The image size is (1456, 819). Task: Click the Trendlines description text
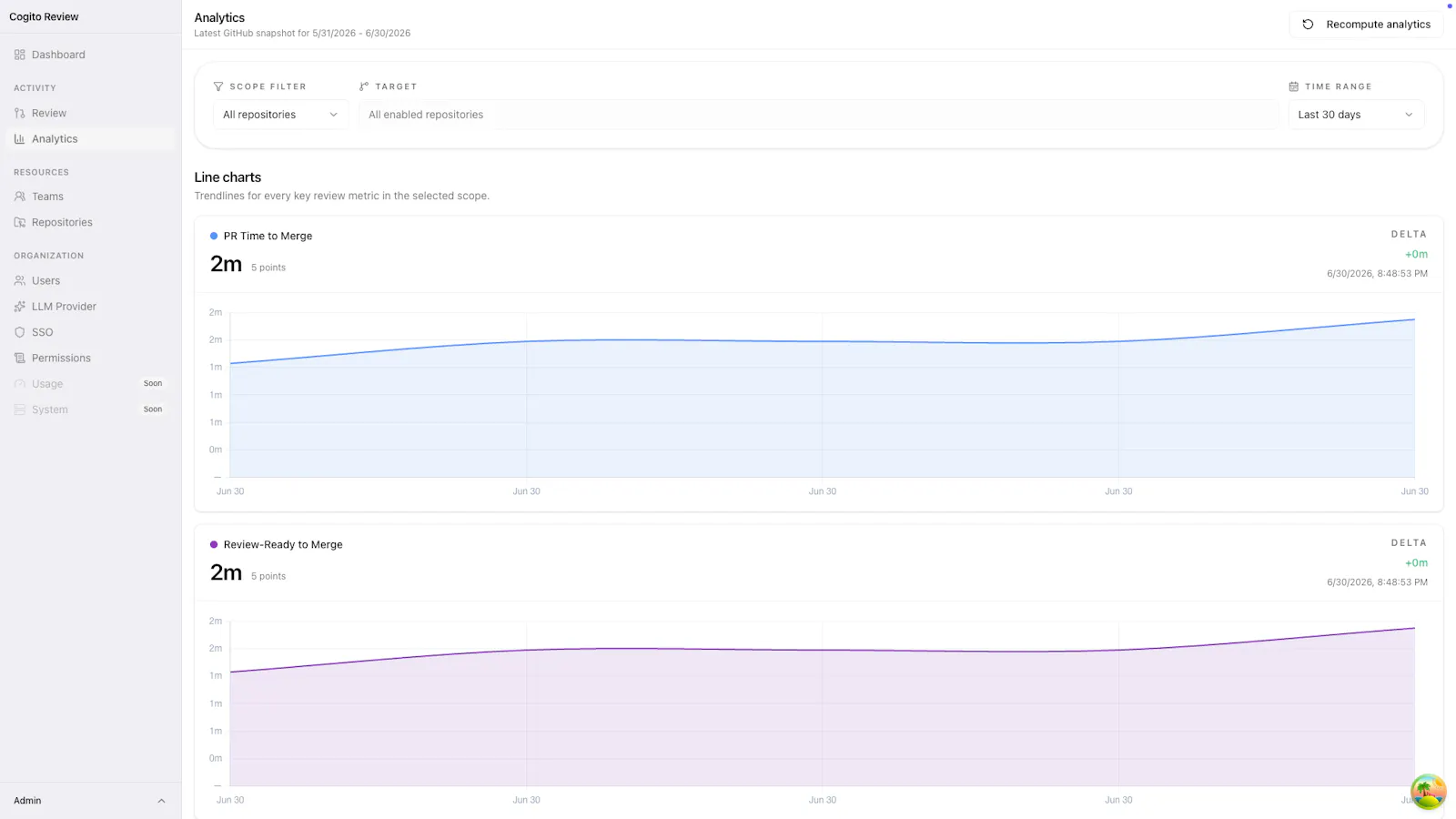click(341, 196)
